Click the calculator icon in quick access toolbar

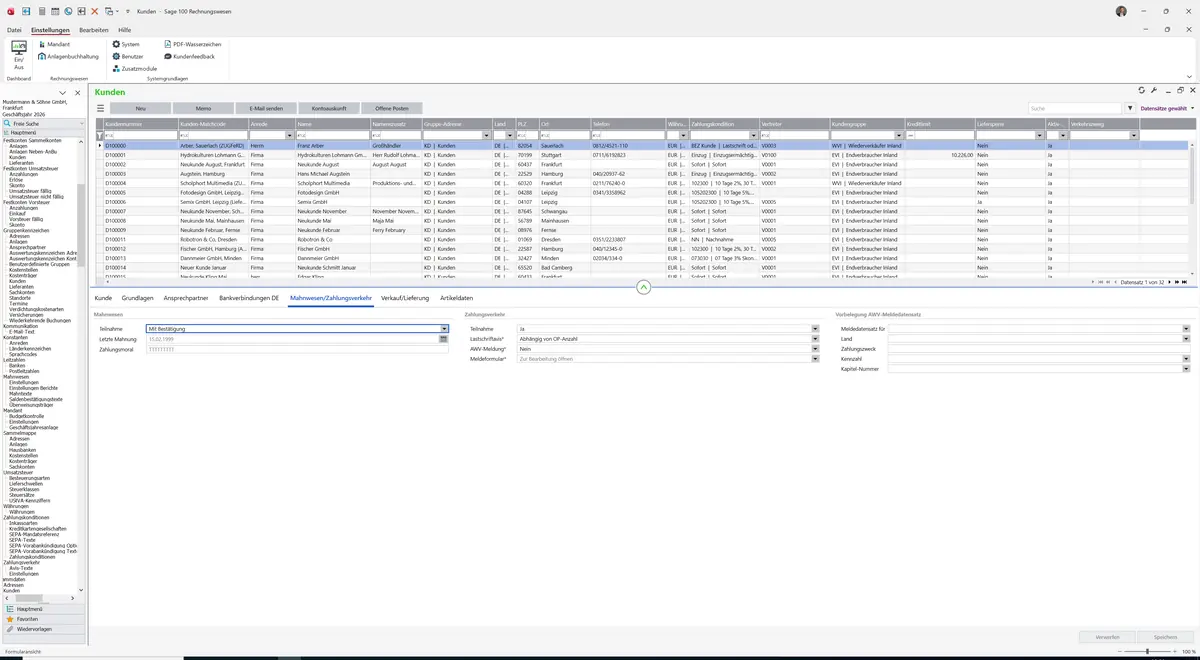[x=41, y=11]
